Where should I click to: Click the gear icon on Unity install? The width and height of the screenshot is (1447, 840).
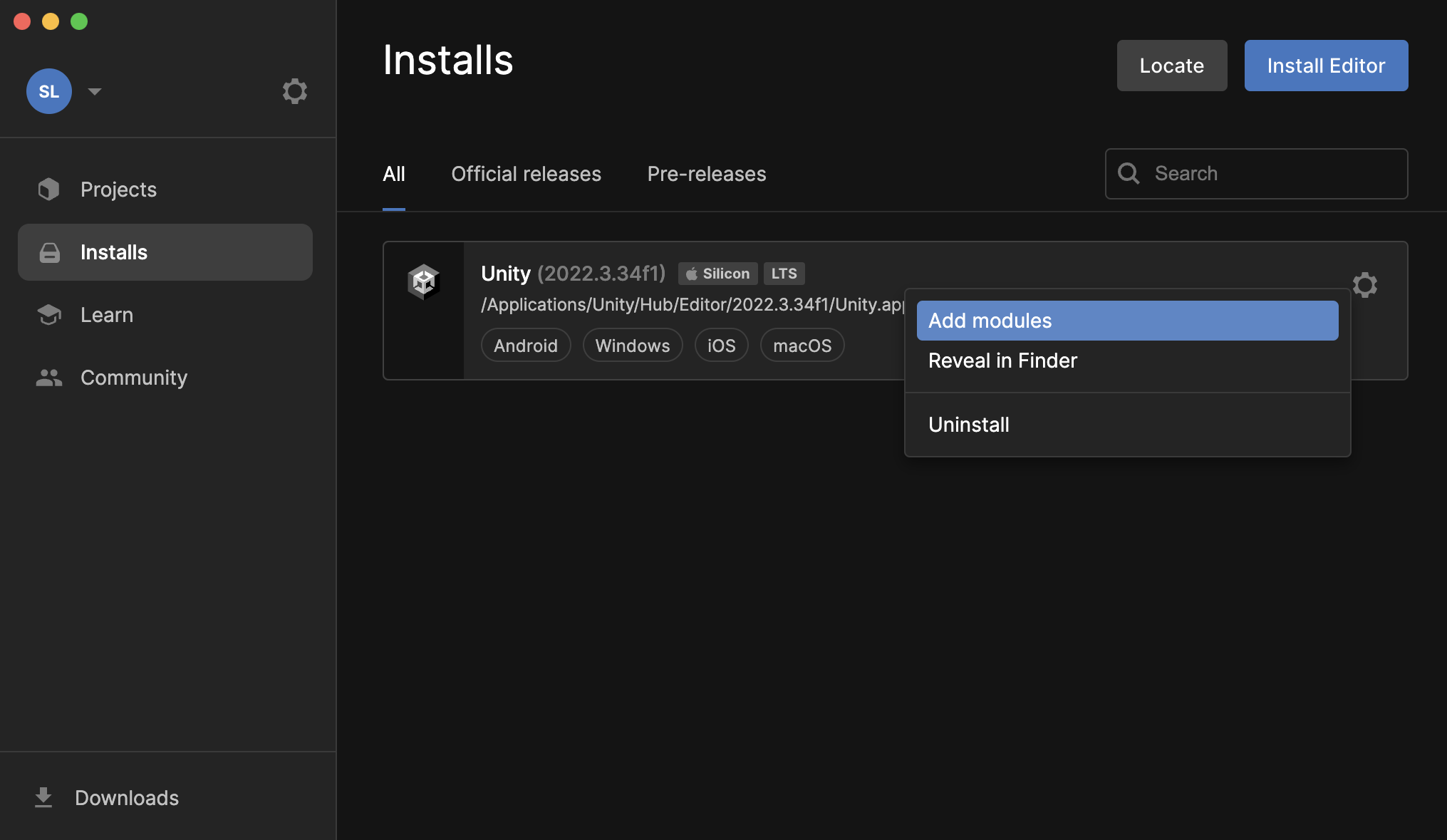pos(1364,285)
